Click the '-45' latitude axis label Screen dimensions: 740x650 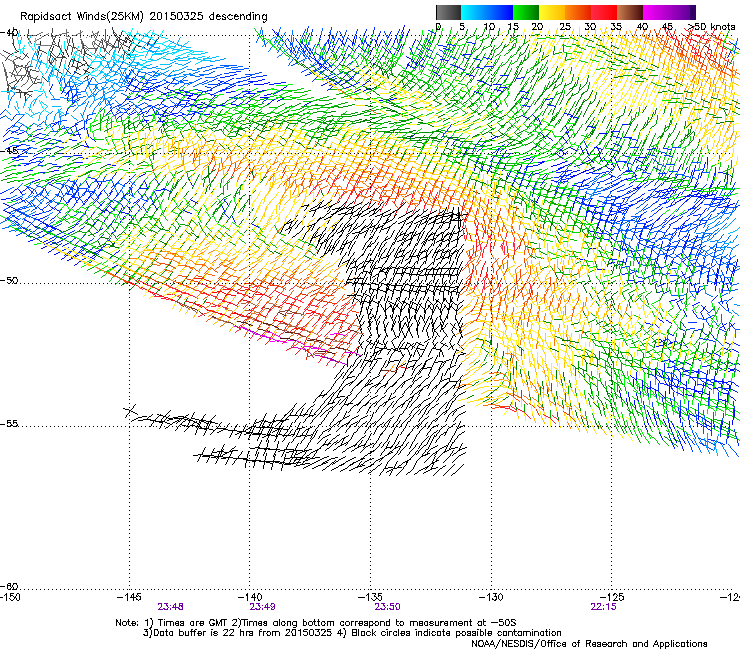click(x=9, y=151)
